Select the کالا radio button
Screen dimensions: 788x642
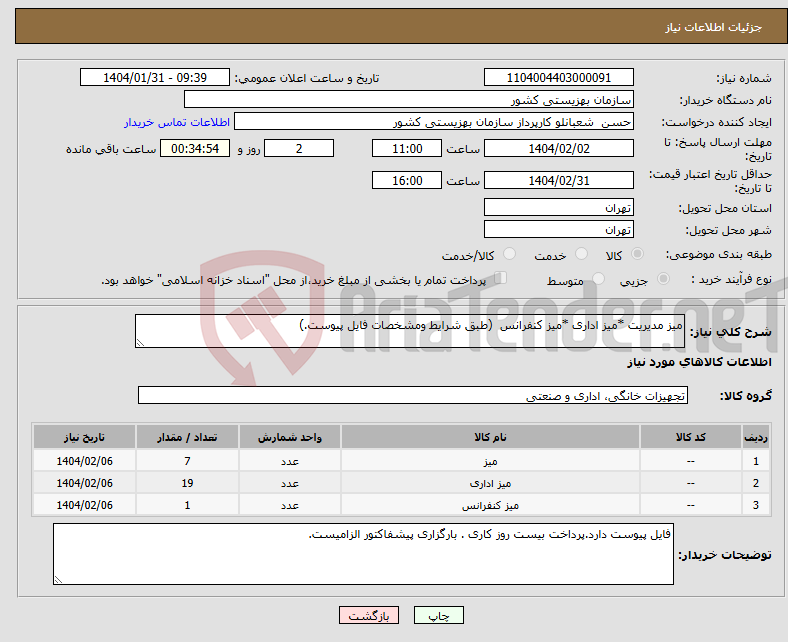(x=637, y=254)
